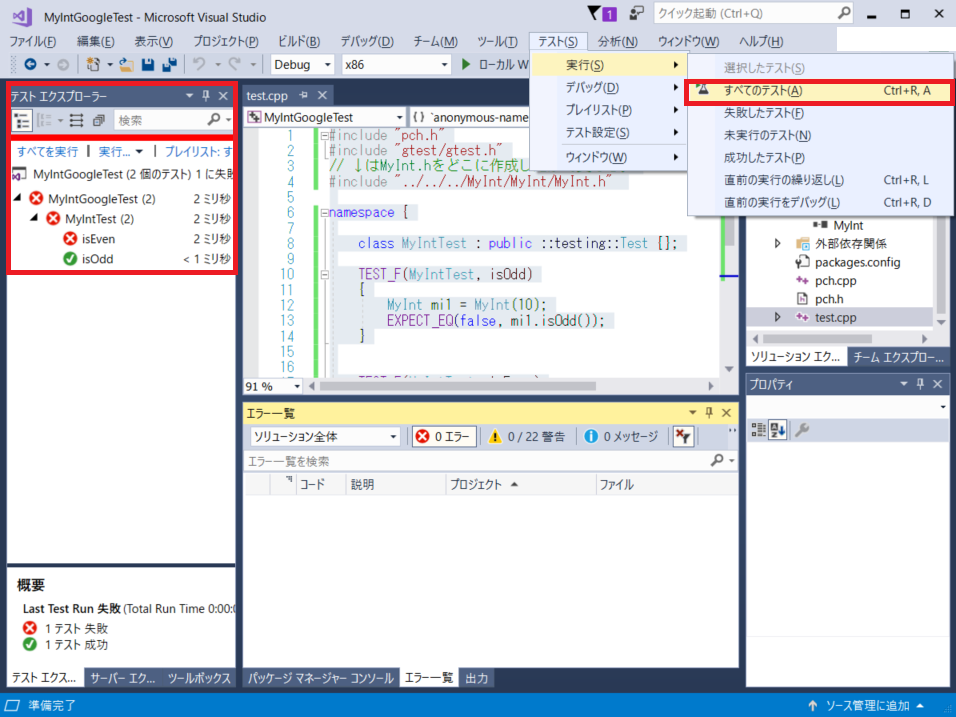Image resolution: width=956 pixels, height=717 pixels.
Task: Toggle the 0 Errors filter button
Action: 444,436
